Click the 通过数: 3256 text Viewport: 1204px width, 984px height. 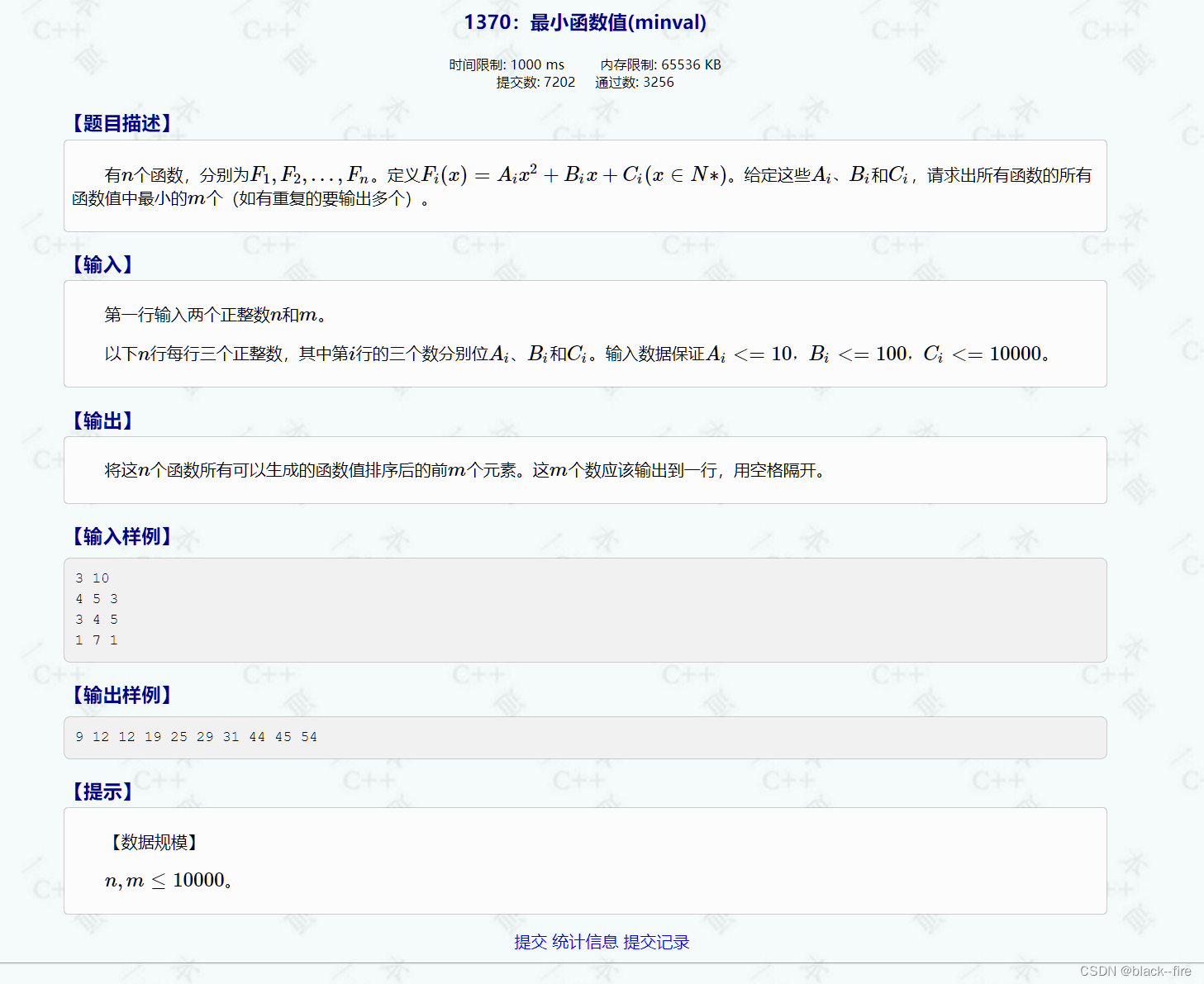click(x=635, y=82)
